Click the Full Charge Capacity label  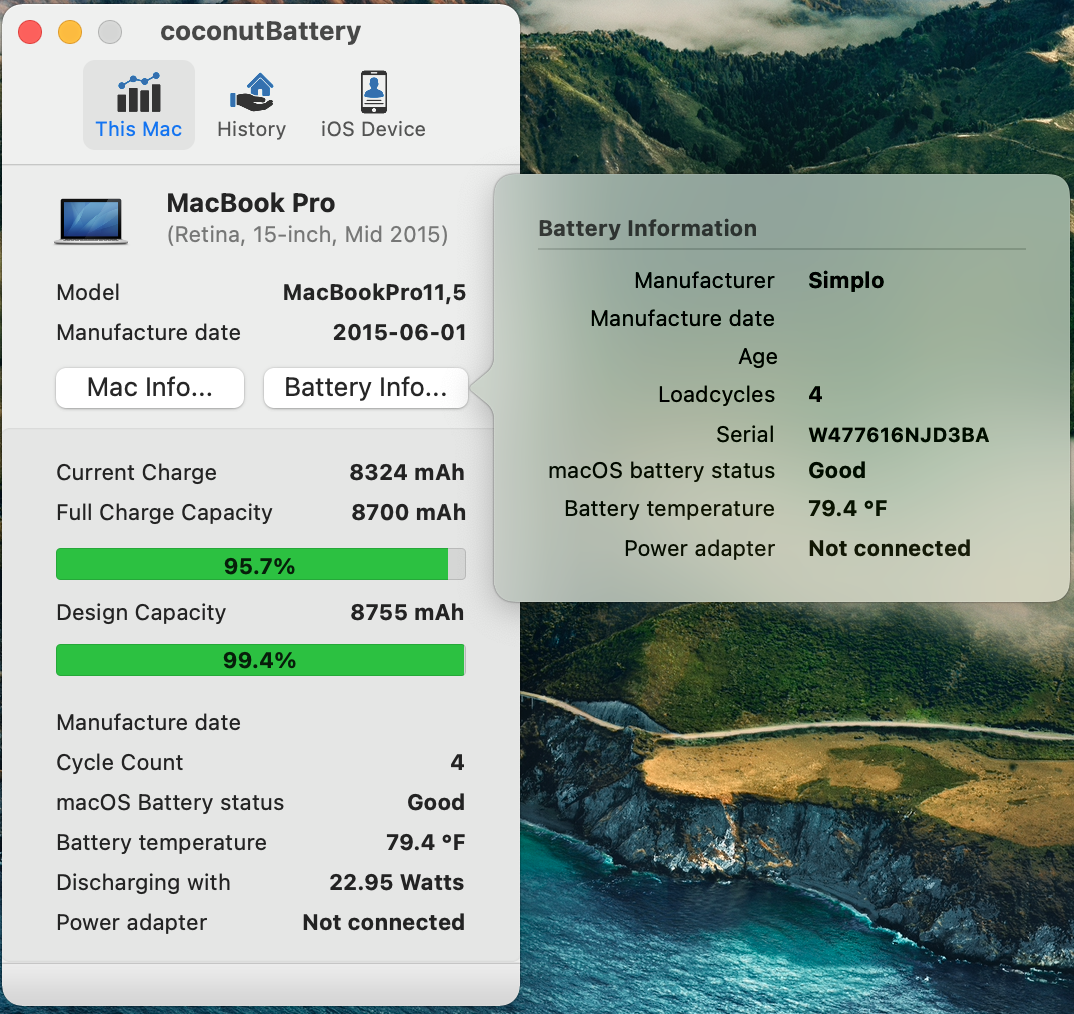(x=164, y=512)
